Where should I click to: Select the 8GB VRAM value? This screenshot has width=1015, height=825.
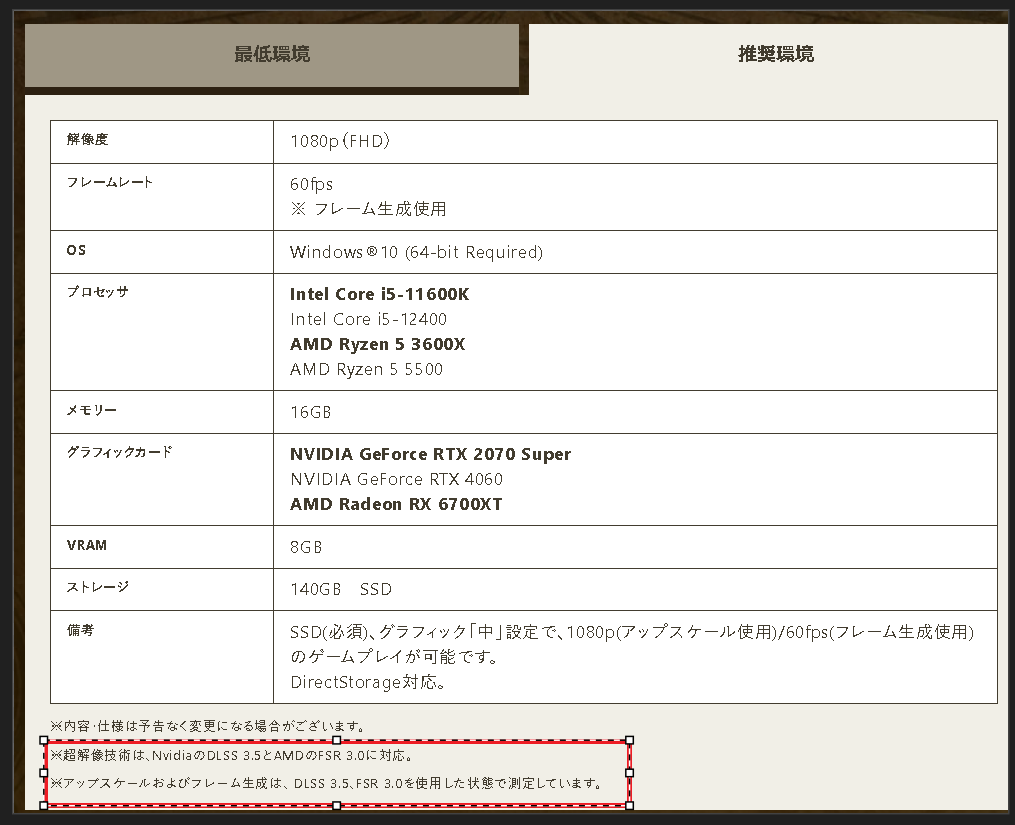306,547
